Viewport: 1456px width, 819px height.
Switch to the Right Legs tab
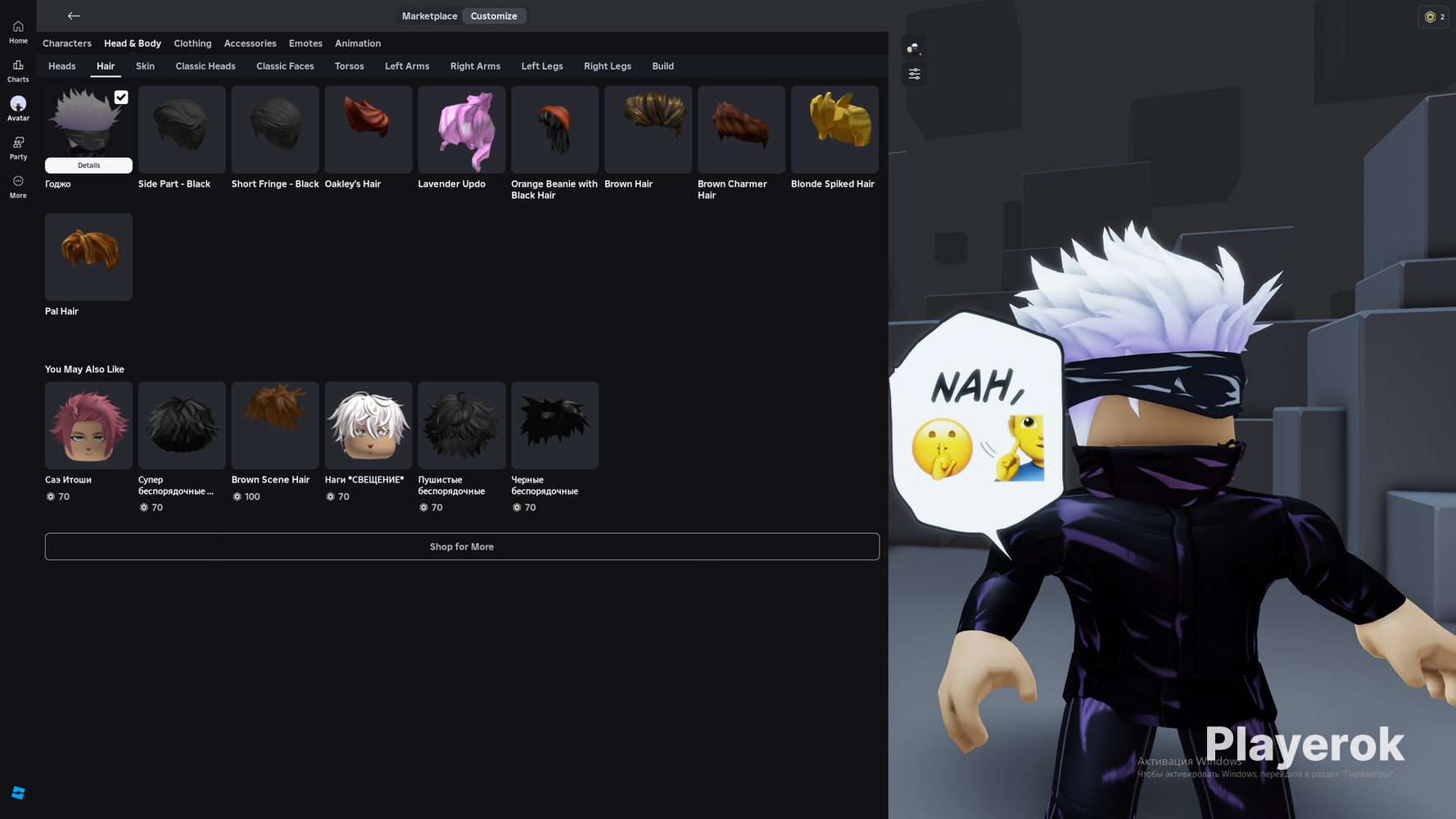pyautogui.click(x=608, y=66)
